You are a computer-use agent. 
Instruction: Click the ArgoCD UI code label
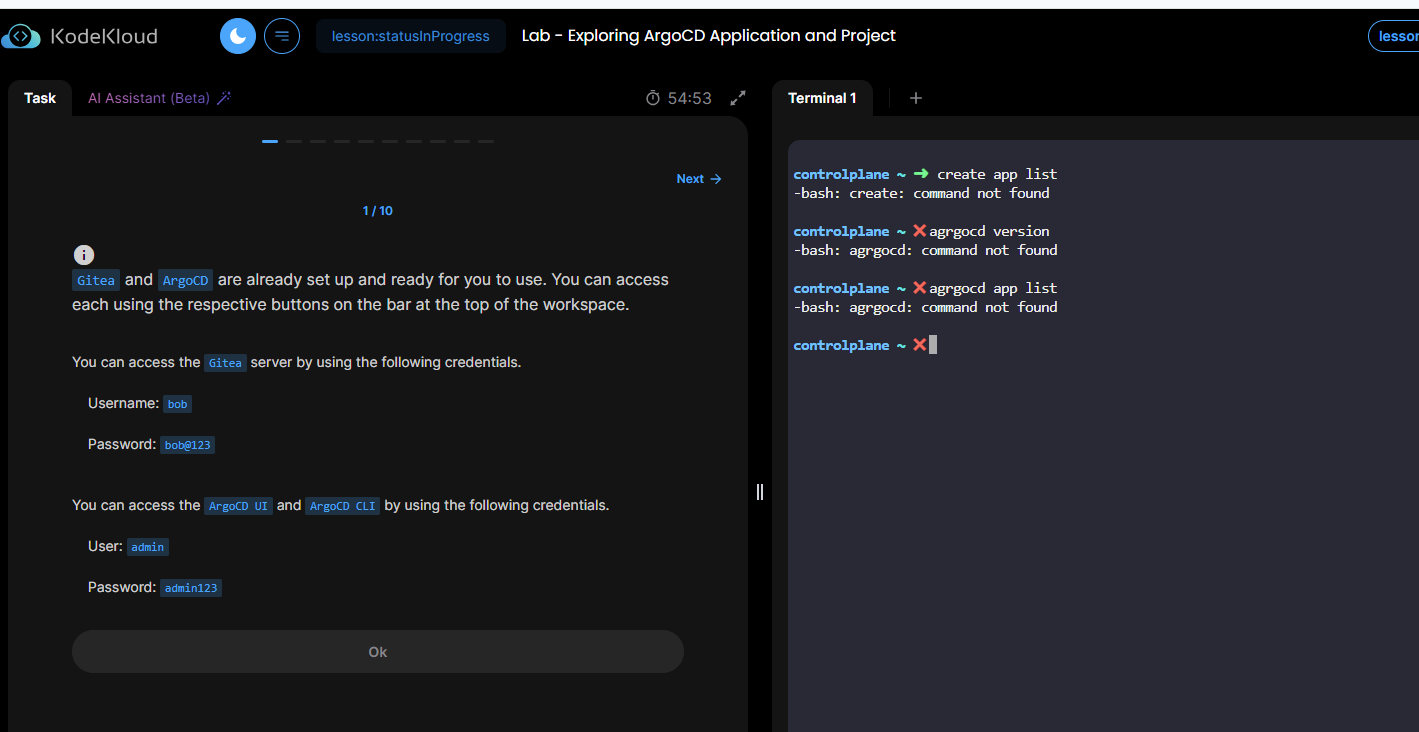pyautogui.click(x=239, y=506)
